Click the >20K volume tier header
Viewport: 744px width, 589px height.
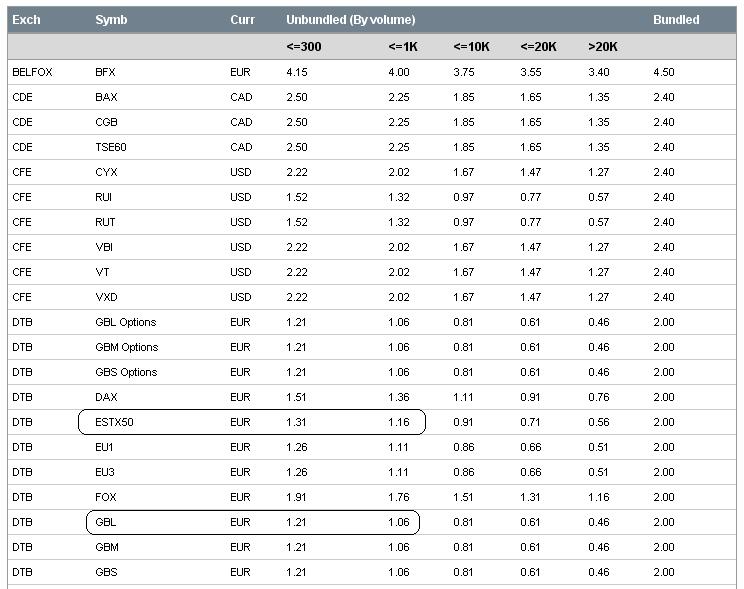coord(603,46)
